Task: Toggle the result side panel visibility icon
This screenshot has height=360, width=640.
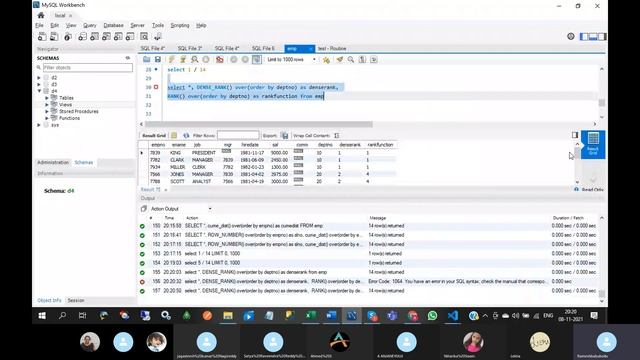Action: [x=575, y=135]
